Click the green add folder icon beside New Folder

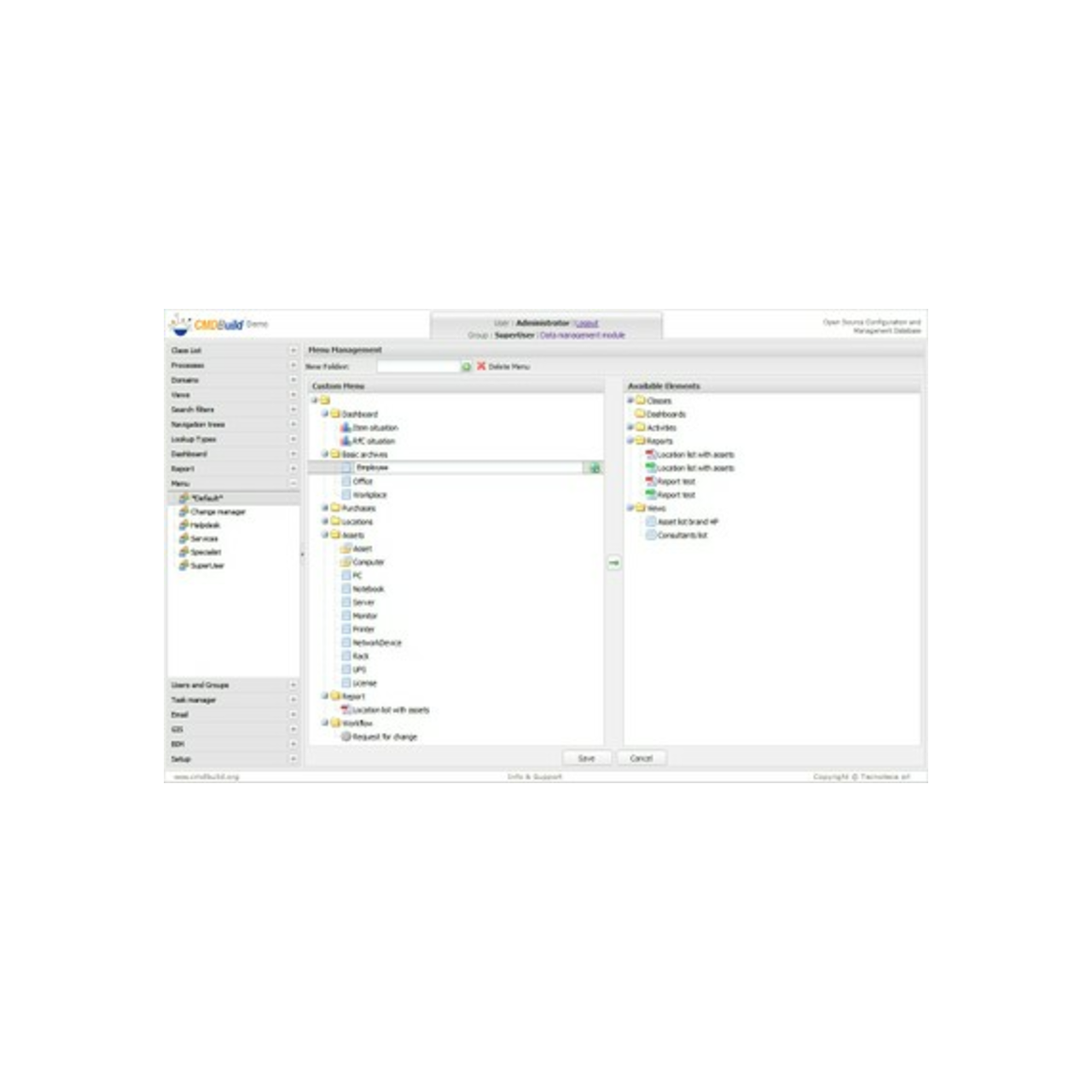click(x=467, y=367)
